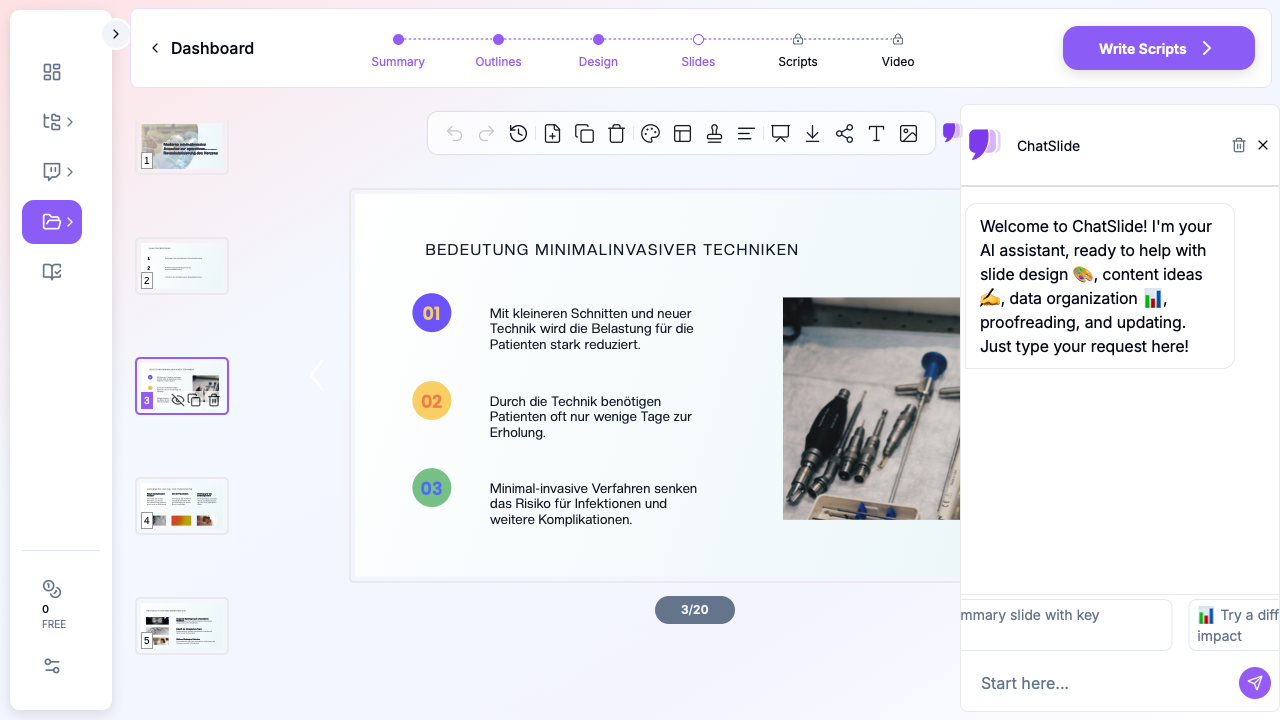Add a new slide using the toolbar icon
This screenshot has width=1280, height=720.
[x=552, y=133]
